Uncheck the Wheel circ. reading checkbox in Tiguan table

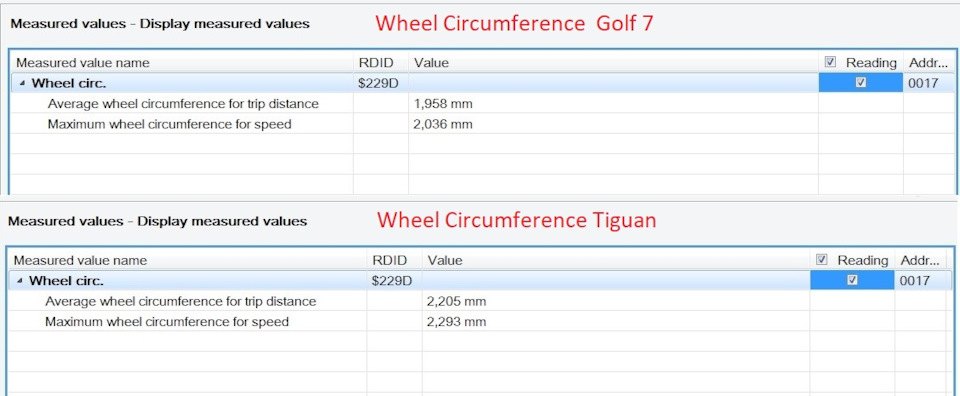[x=852, y=280]
